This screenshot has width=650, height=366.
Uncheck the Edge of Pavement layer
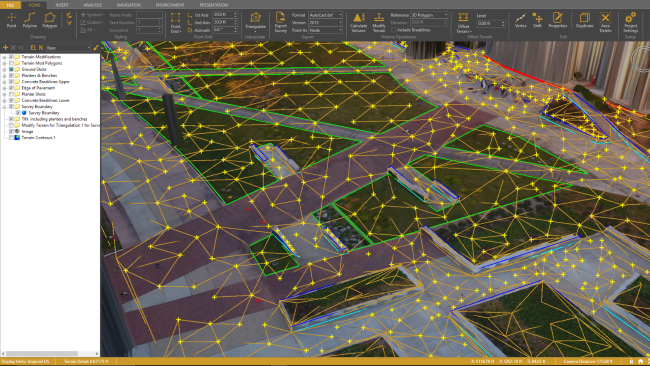(11, 88)
